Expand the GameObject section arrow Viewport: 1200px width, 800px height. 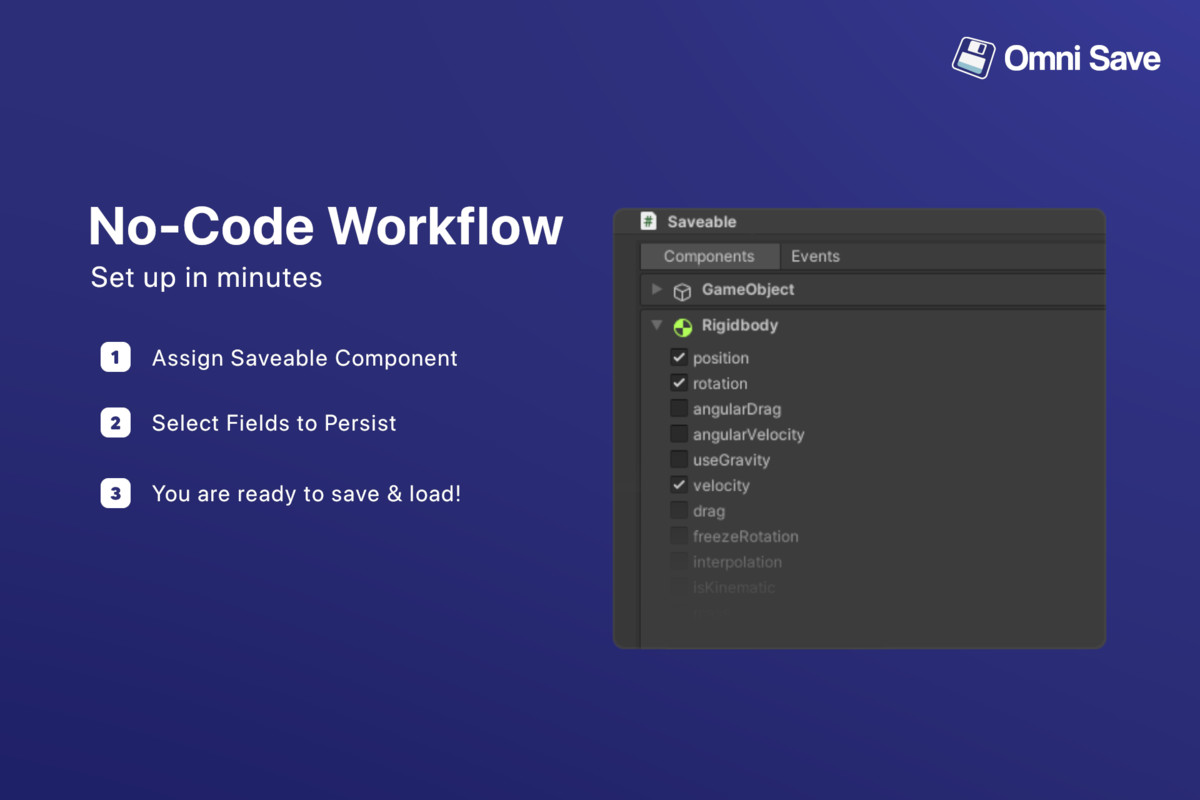click(x=657, y=289)
